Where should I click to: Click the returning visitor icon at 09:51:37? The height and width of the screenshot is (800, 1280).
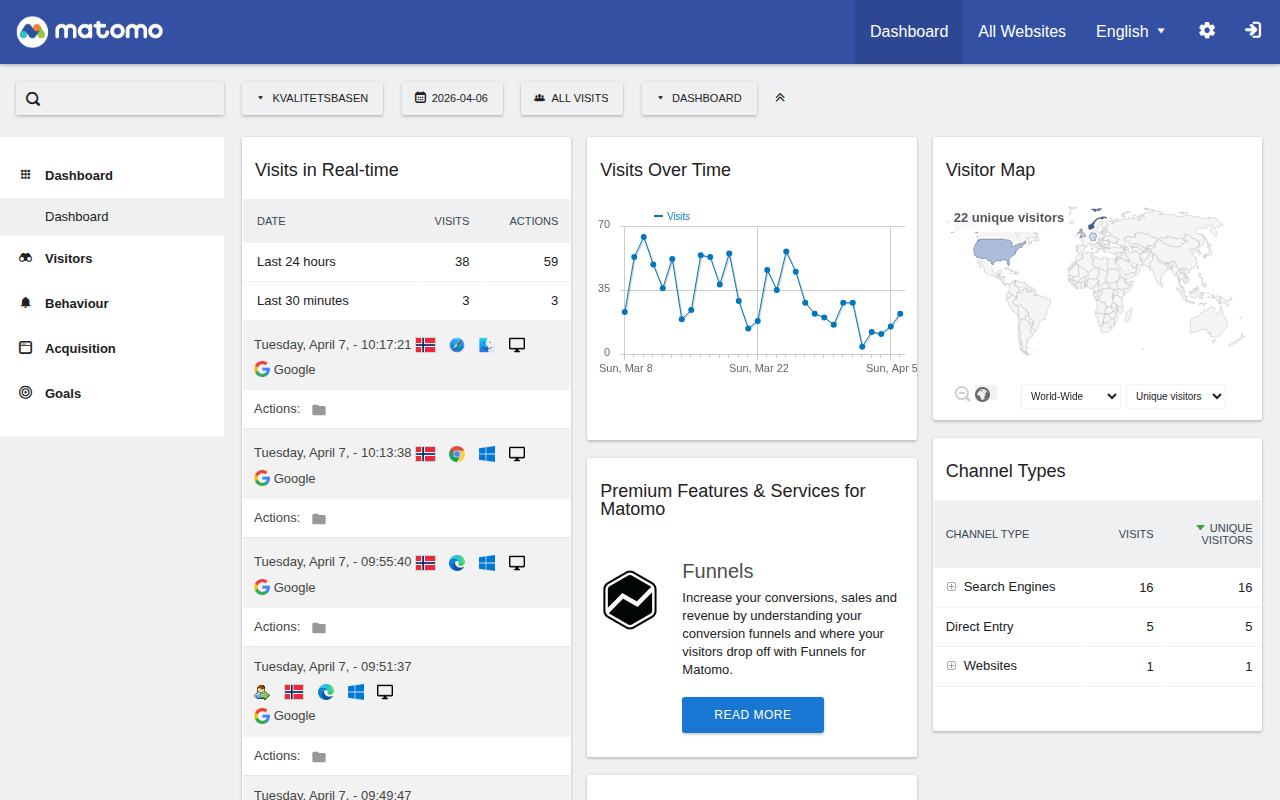pyautogui.click(x=262, y=692)
